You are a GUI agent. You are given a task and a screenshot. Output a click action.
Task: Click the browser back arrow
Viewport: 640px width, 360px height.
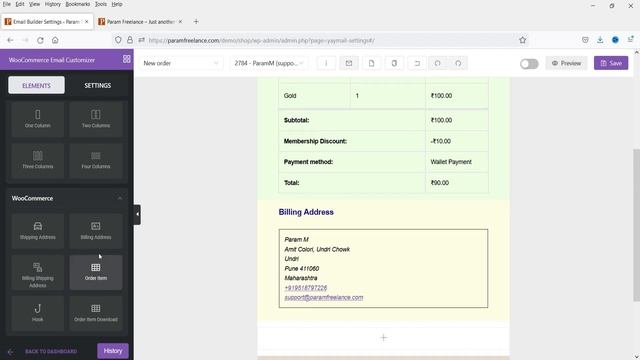coord(10,40)
